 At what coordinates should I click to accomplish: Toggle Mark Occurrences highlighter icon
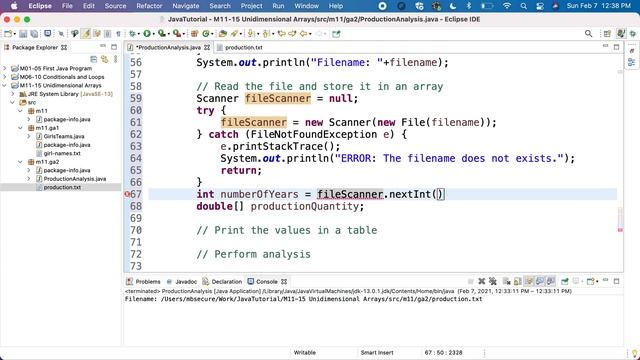86,34
